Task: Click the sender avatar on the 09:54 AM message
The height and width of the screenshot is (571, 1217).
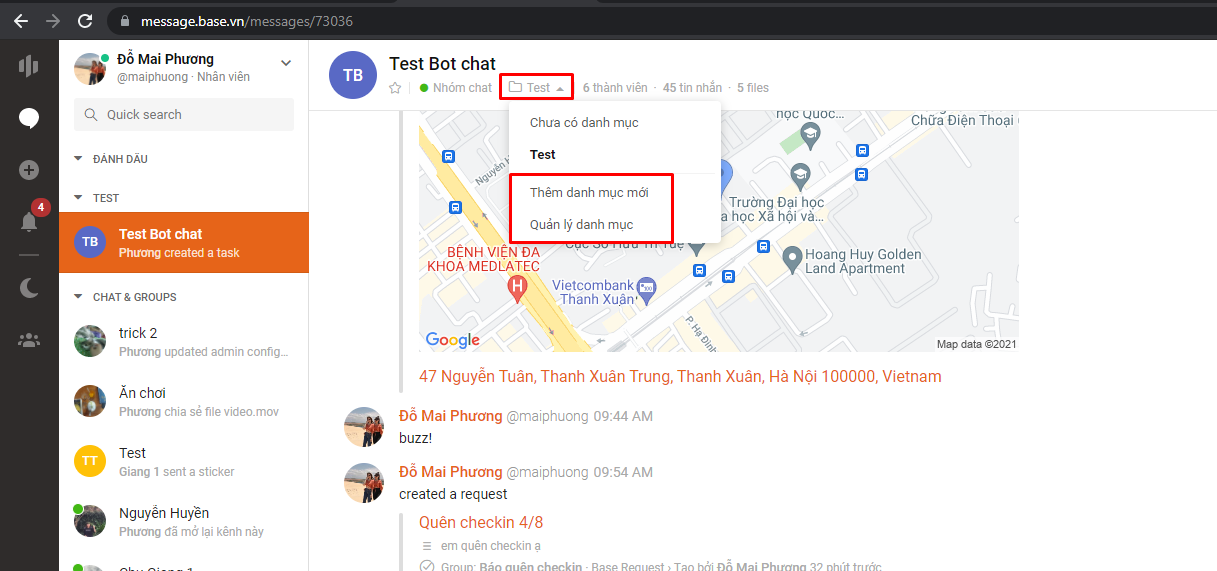Action: point(364,483)
